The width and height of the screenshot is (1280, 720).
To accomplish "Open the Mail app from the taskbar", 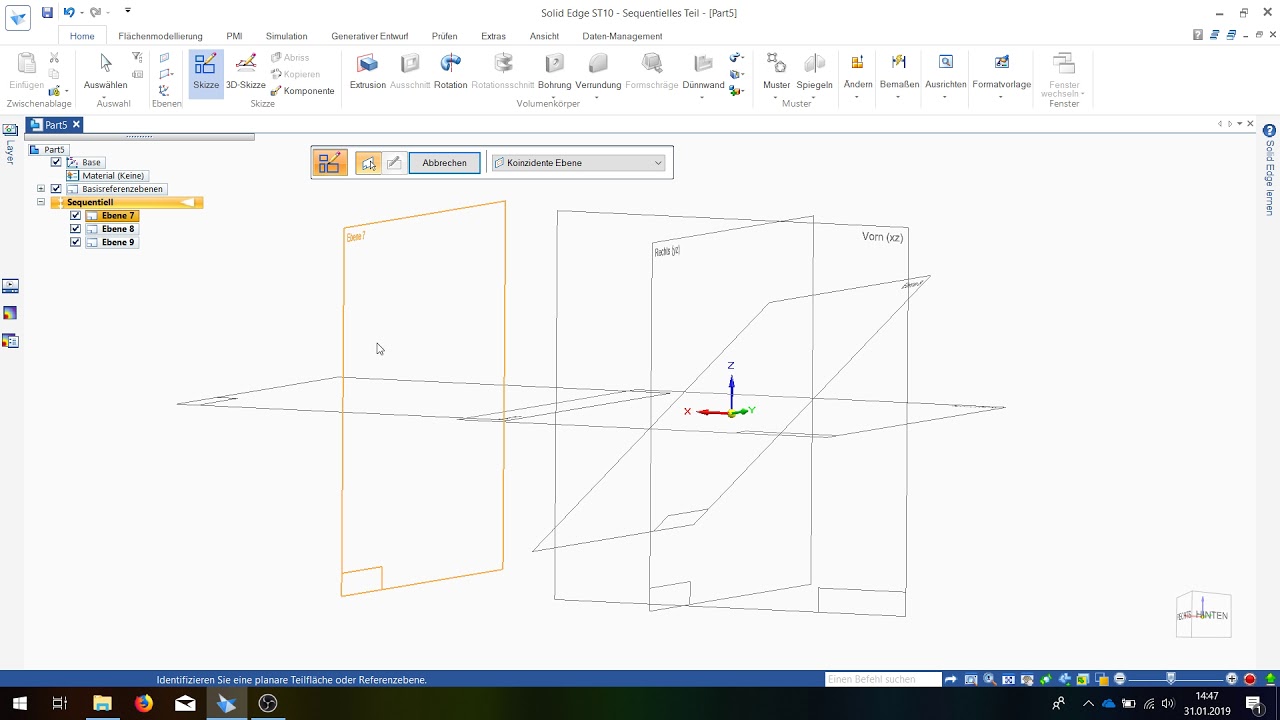I will click(185, 703).
